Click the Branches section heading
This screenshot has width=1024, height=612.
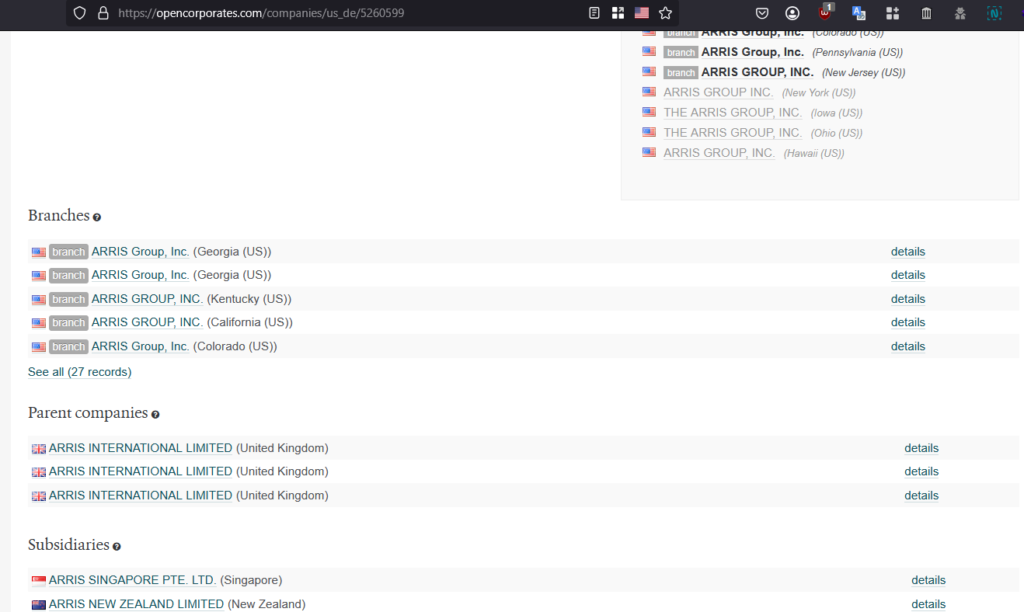click(x=59, y=216)
